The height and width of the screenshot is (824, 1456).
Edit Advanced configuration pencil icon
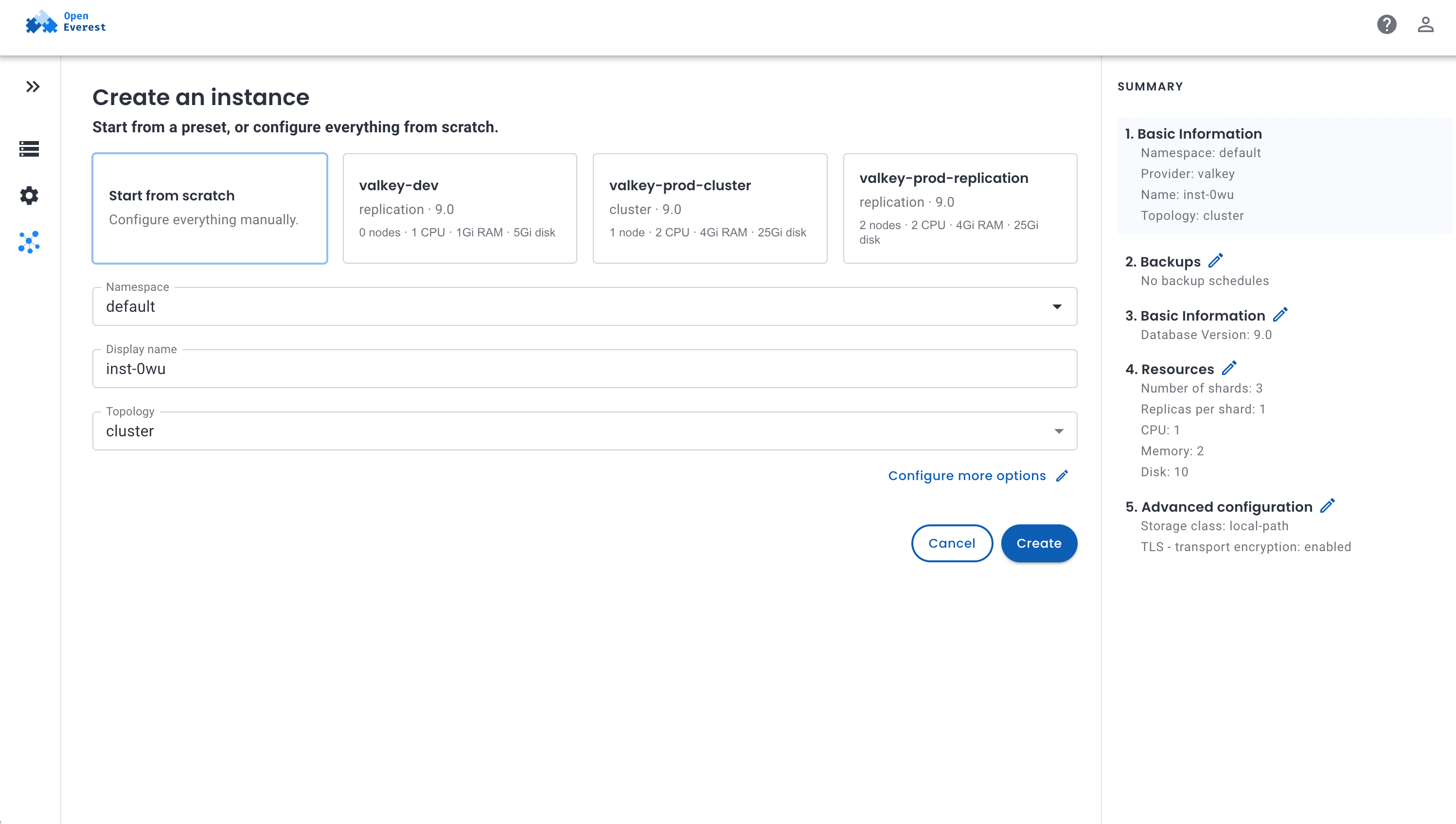point(1328,505)
